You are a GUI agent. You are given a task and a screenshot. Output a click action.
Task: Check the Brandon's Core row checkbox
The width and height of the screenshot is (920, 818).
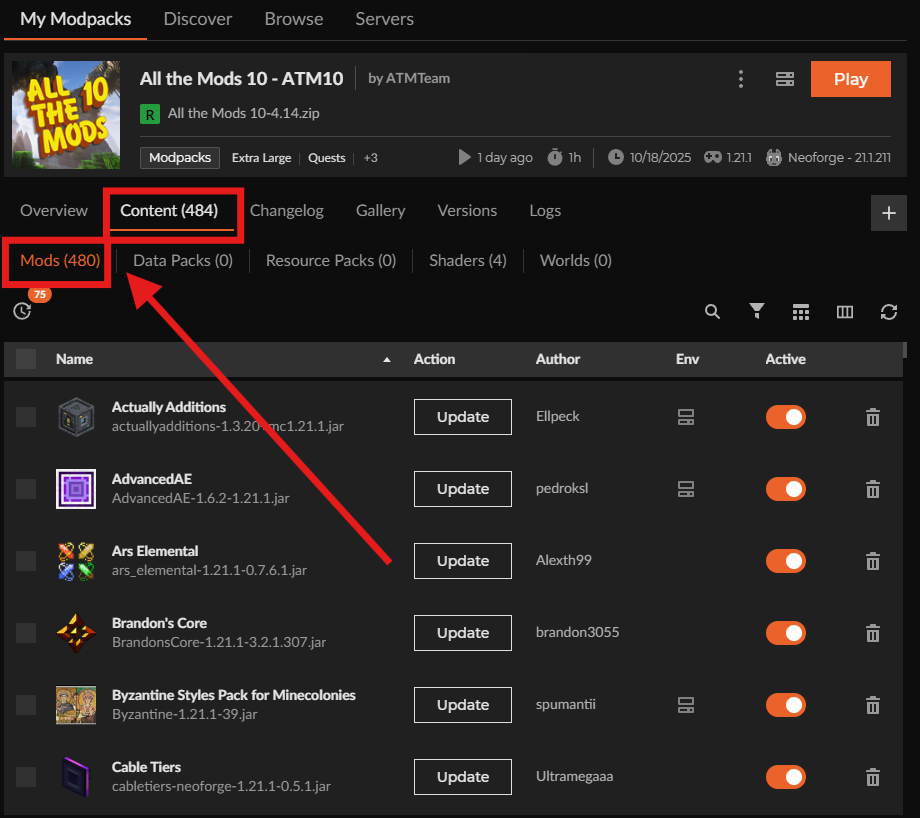pos(26,633)
